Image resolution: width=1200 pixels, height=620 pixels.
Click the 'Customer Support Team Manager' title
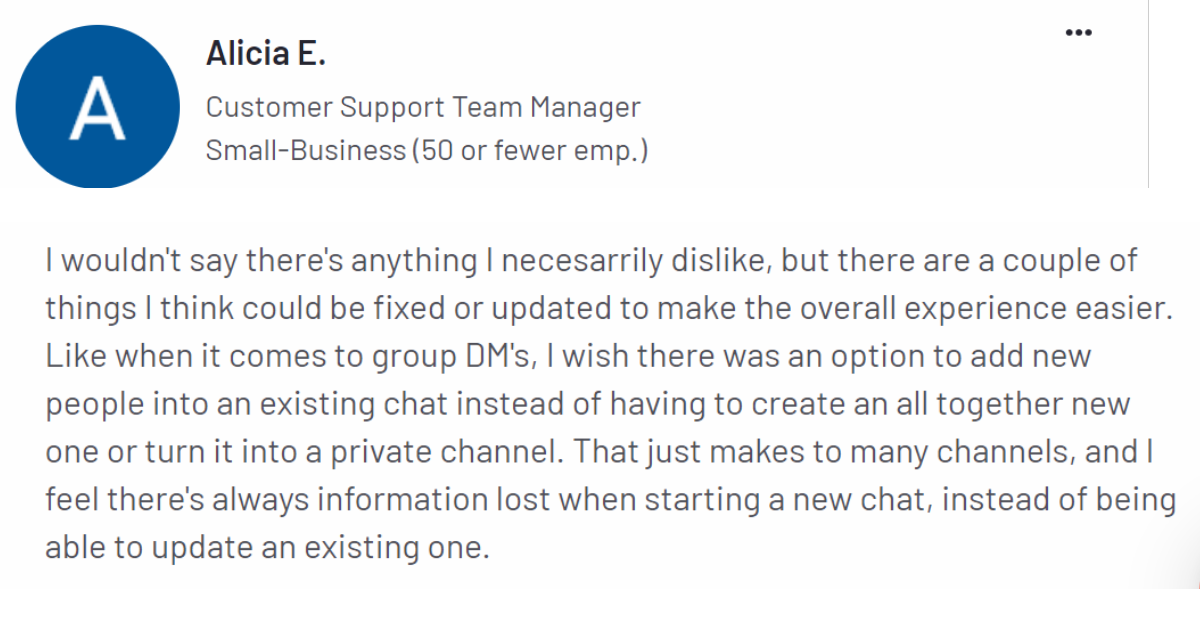pyautogui.click(x=424, y=106)
